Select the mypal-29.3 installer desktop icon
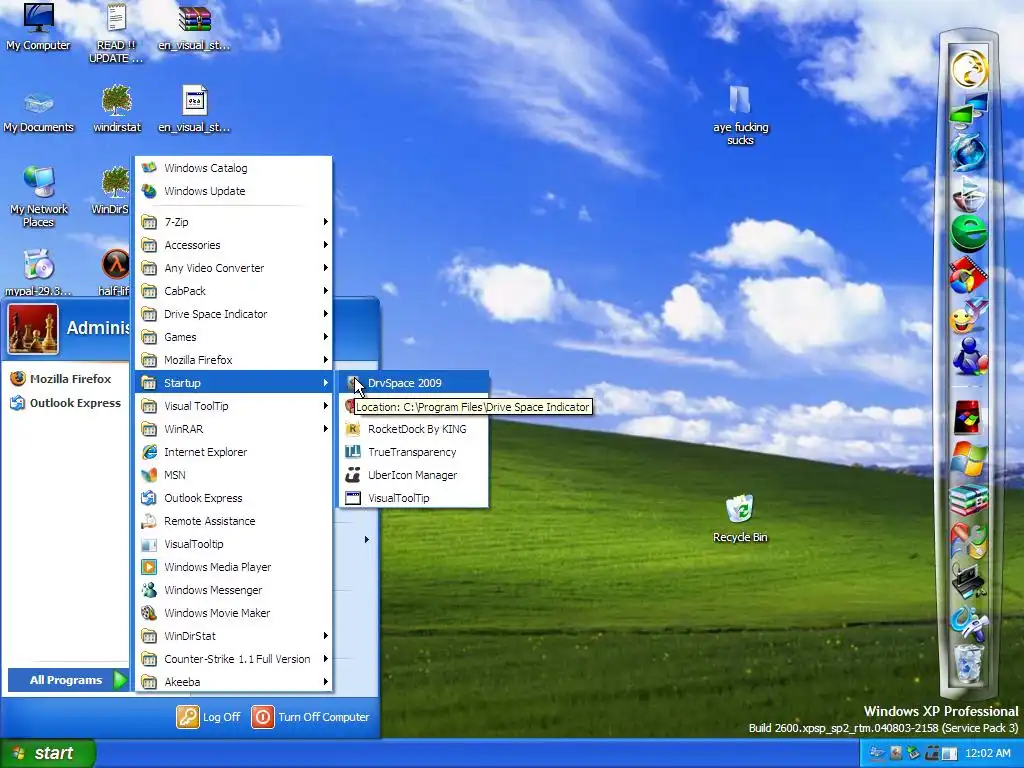This screenshot has width=1024, height=768. [x=38, y=271]
